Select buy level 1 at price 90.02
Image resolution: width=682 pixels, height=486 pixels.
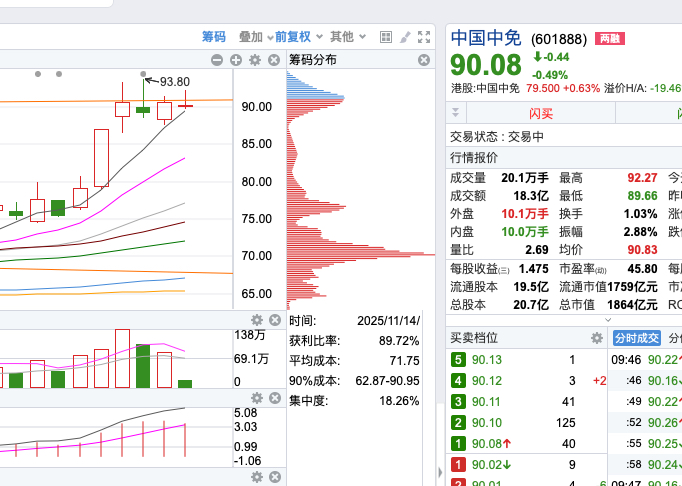527,465
